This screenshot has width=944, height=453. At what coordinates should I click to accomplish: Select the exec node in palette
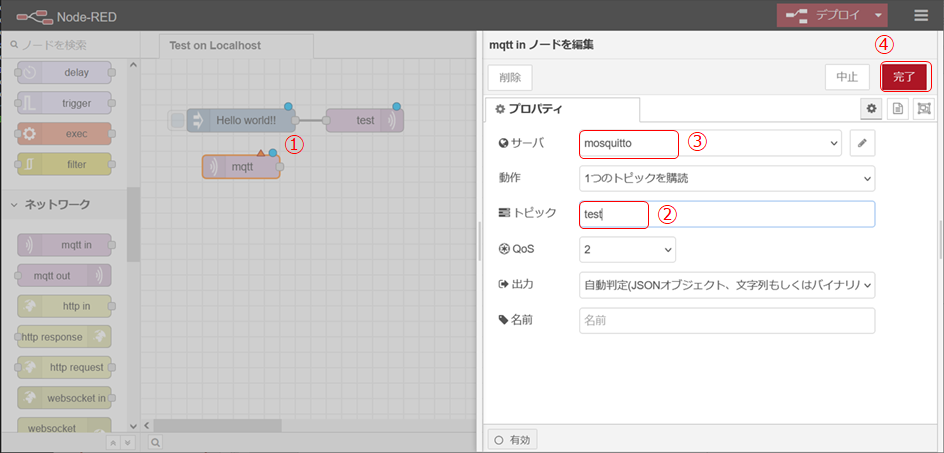tap(65, 133)
